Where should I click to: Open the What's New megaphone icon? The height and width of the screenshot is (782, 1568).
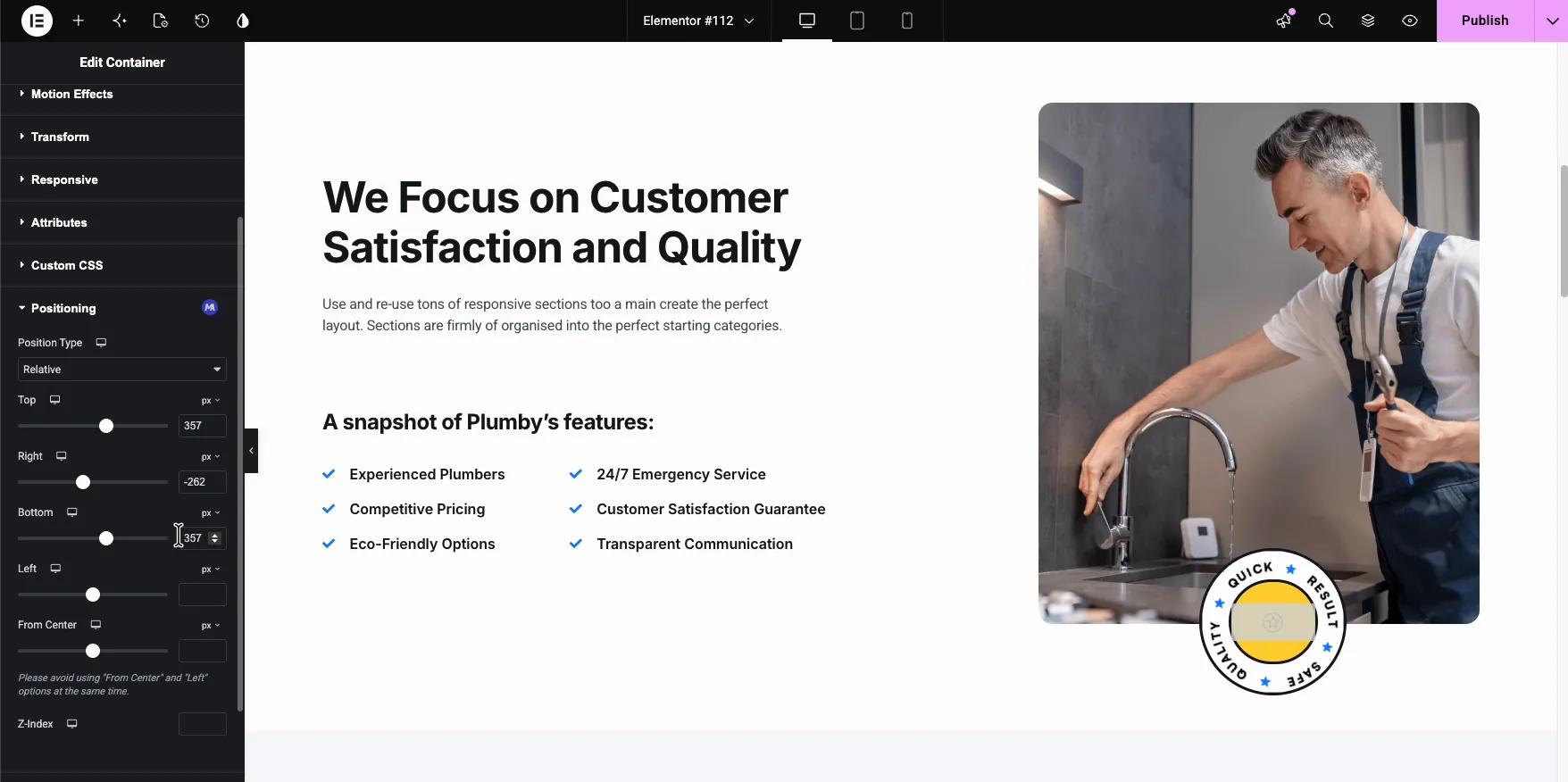1284,21
